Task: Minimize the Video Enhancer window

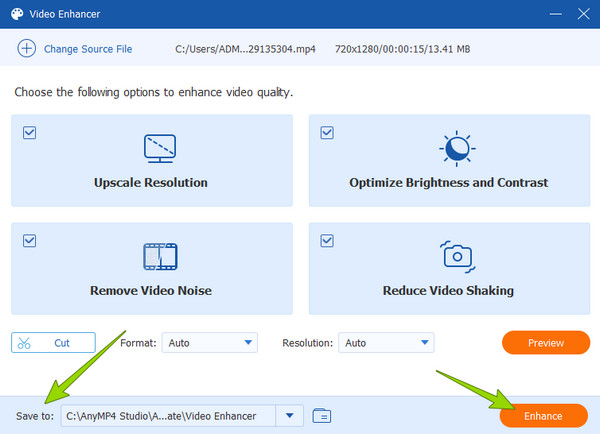Action: coord(556,14)
